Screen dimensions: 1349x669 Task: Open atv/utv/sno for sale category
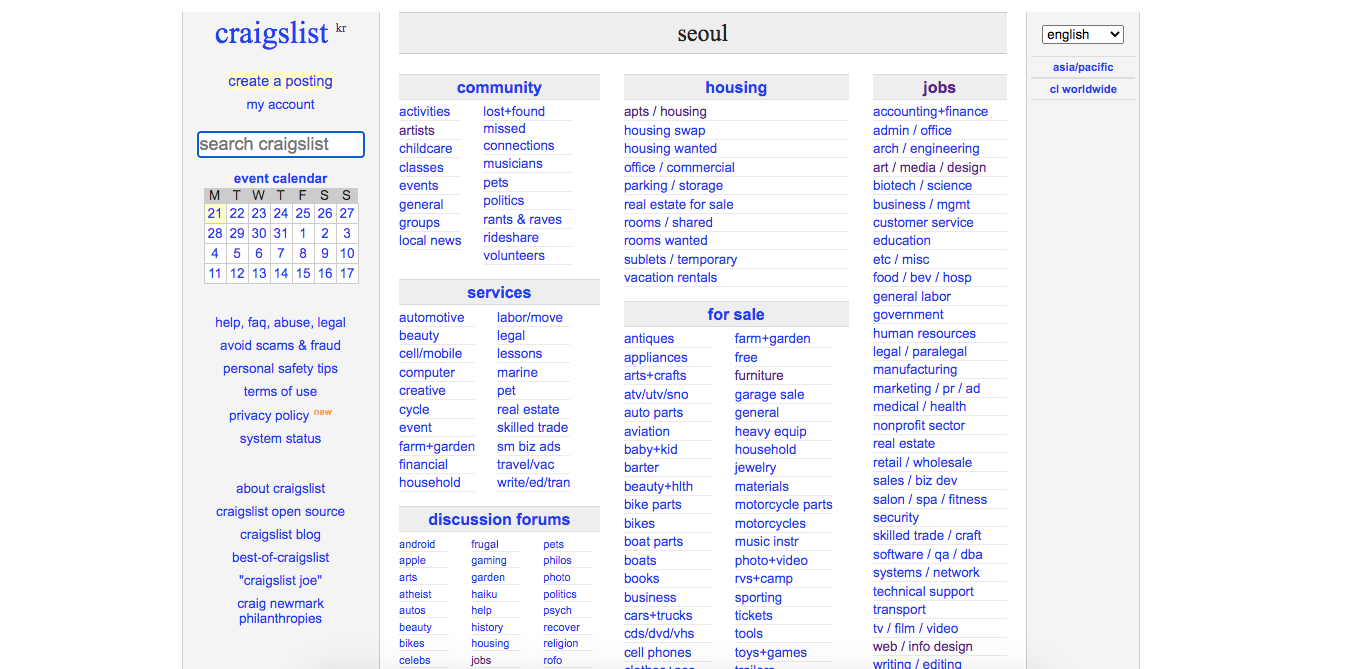(x=656, y=394)
